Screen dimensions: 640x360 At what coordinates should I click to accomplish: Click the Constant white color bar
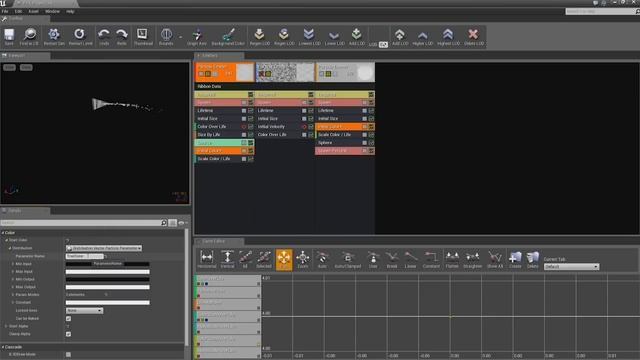click(x=108, y=303)
